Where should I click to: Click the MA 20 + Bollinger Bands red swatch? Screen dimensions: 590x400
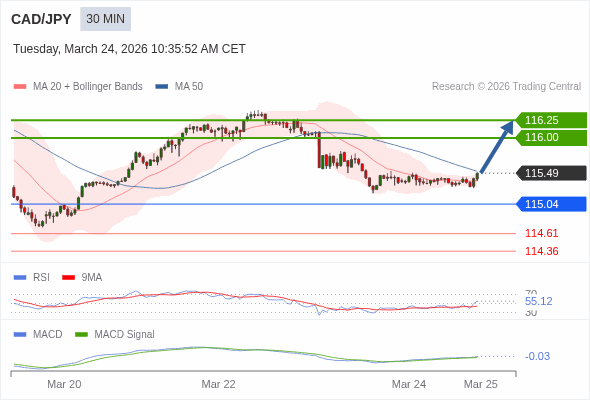(x=20, y=87)
